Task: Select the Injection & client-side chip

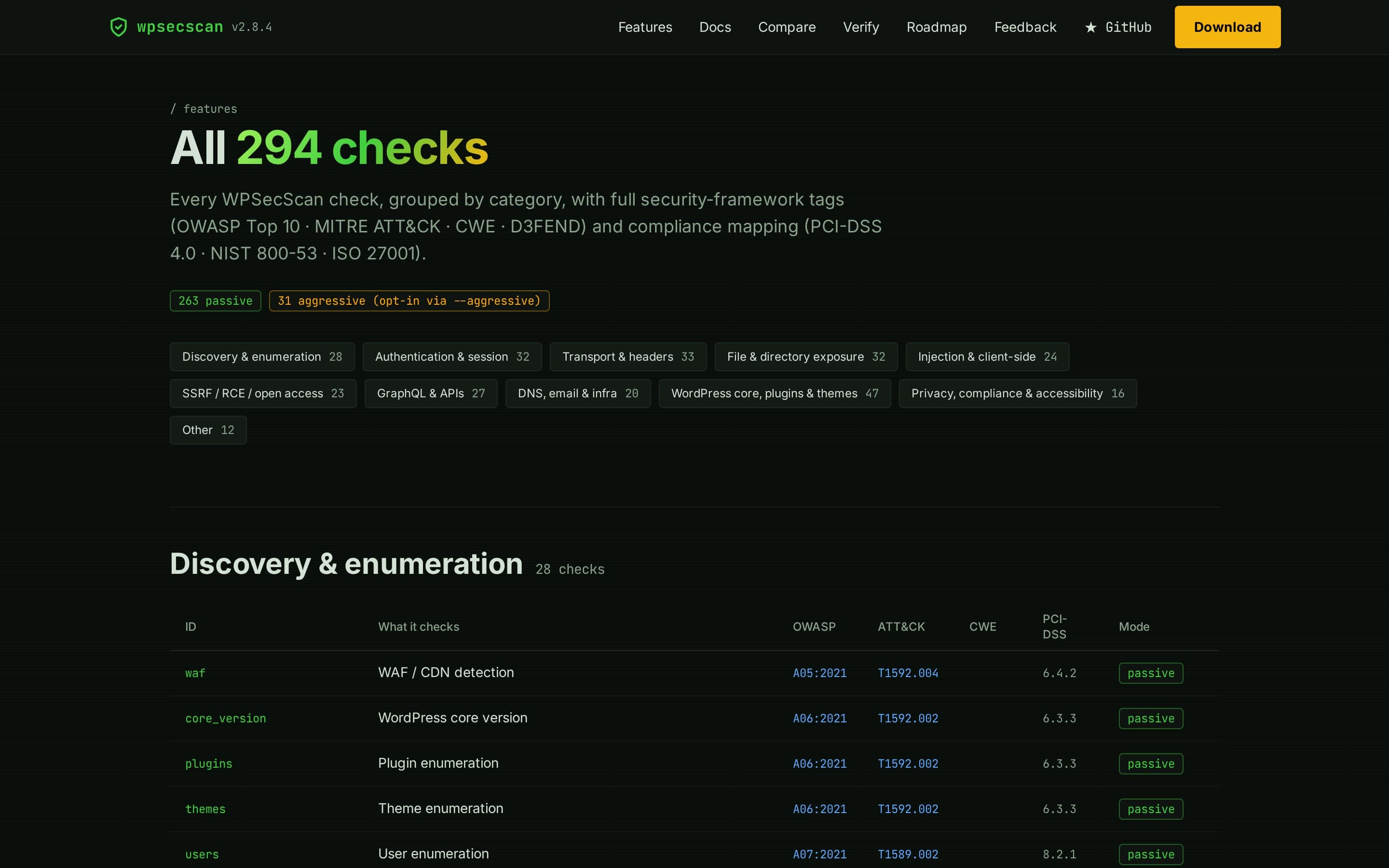Action: [987, 356]
